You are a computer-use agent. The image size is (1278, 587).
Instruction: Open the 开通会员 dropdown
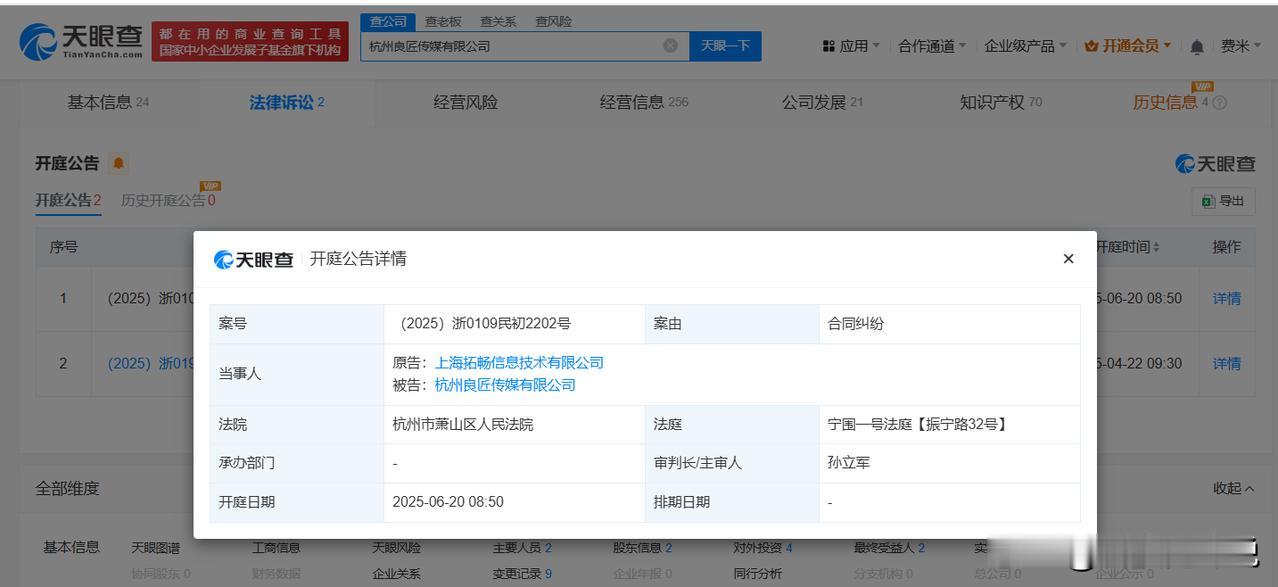[x=1128, y=46]
